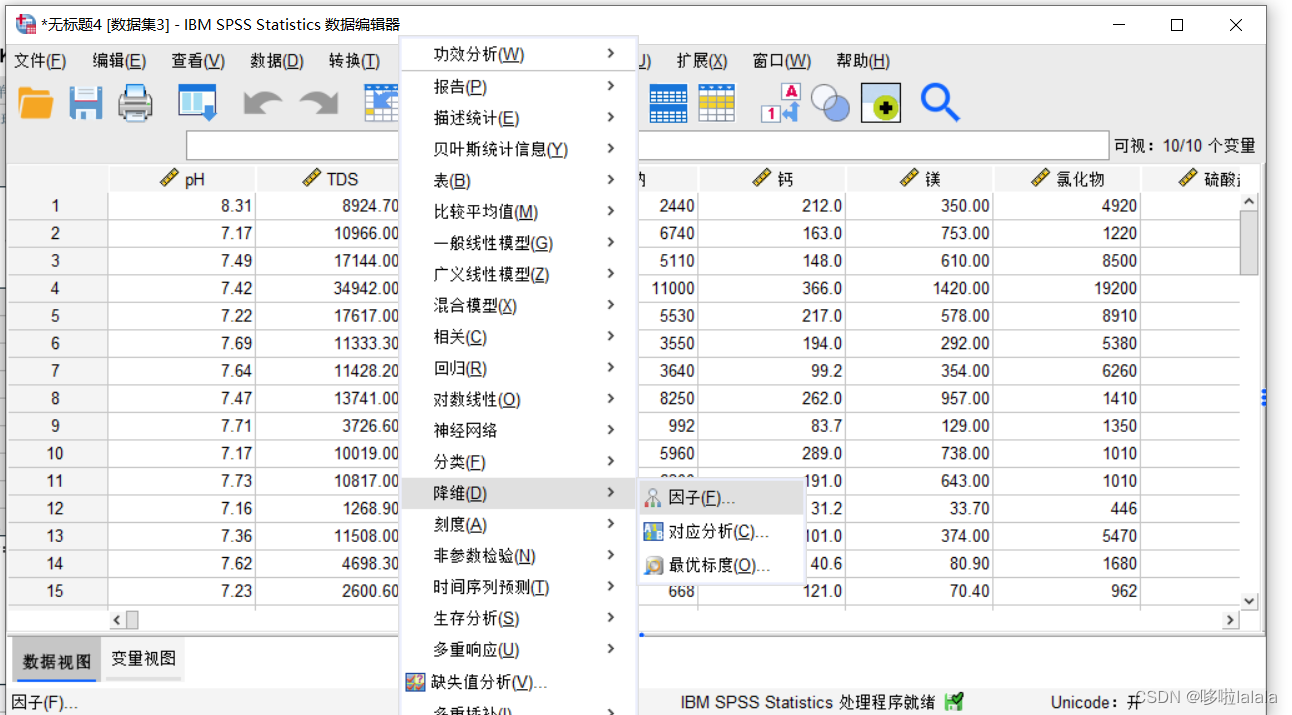This screenshot has height=715, width=1292.
Task: Expand the 回归 submenu arrow
Action: tap(610, 367)
